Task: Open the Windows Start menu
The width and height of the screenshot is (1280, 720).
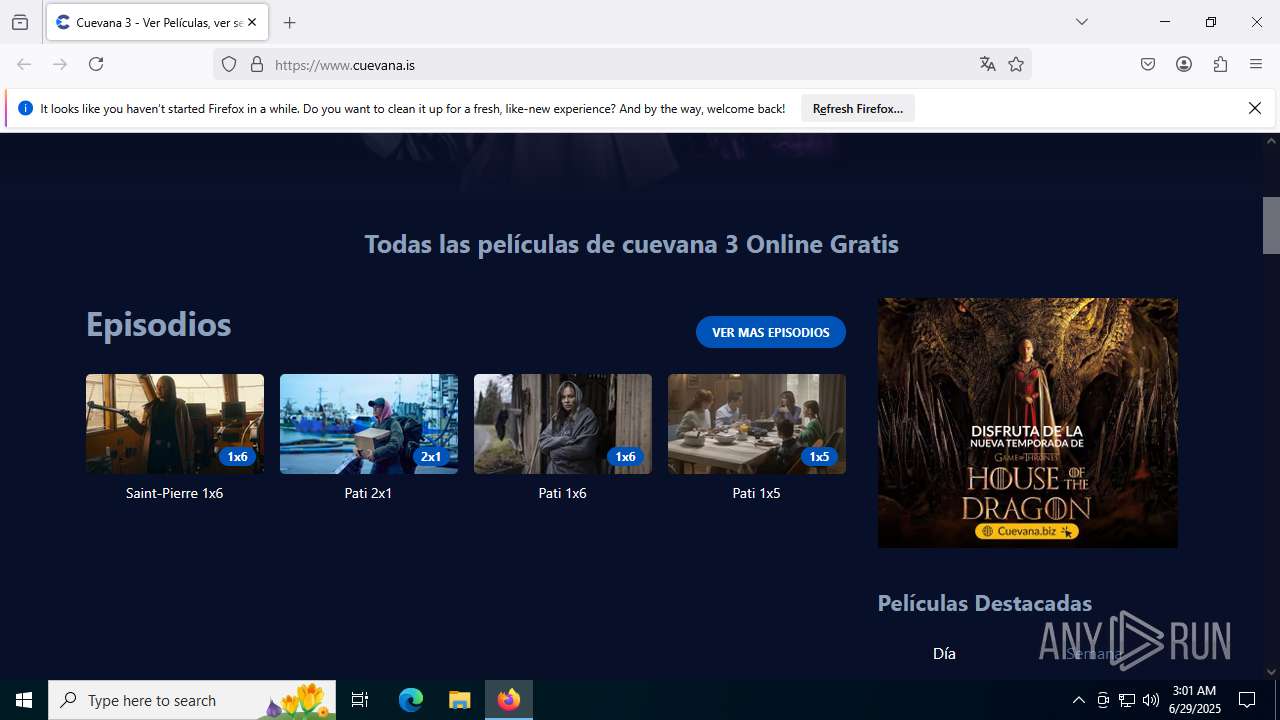Action: click(24, 700)
